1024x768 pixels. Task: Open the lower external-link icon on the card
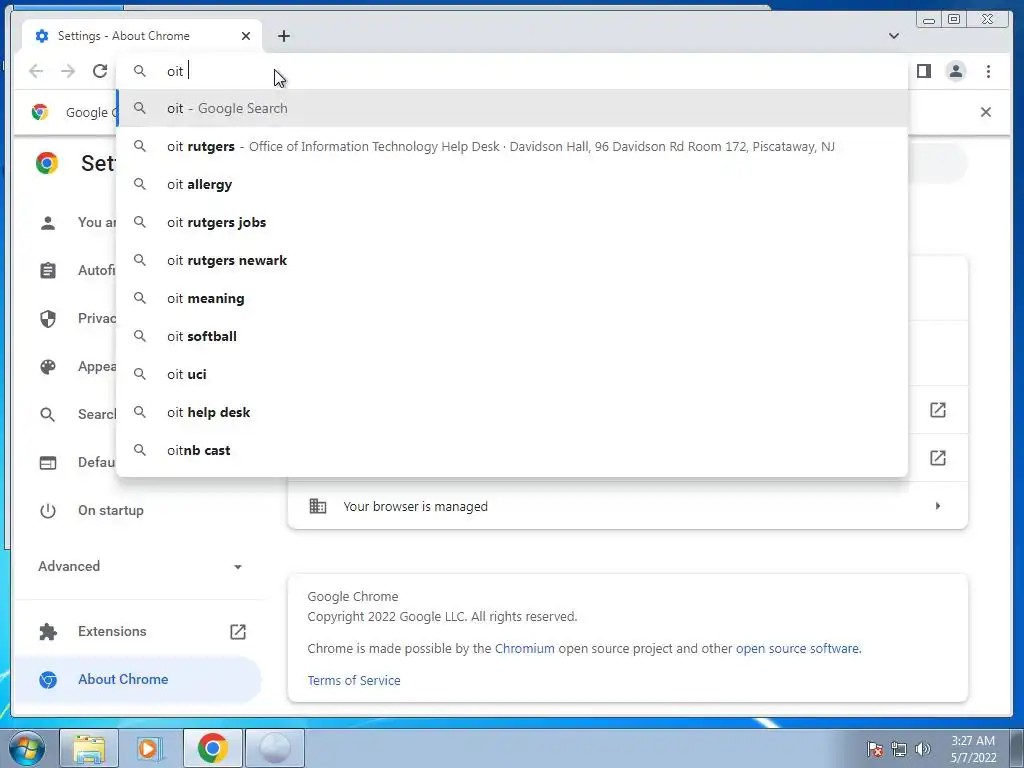click(x=938, y=458)
